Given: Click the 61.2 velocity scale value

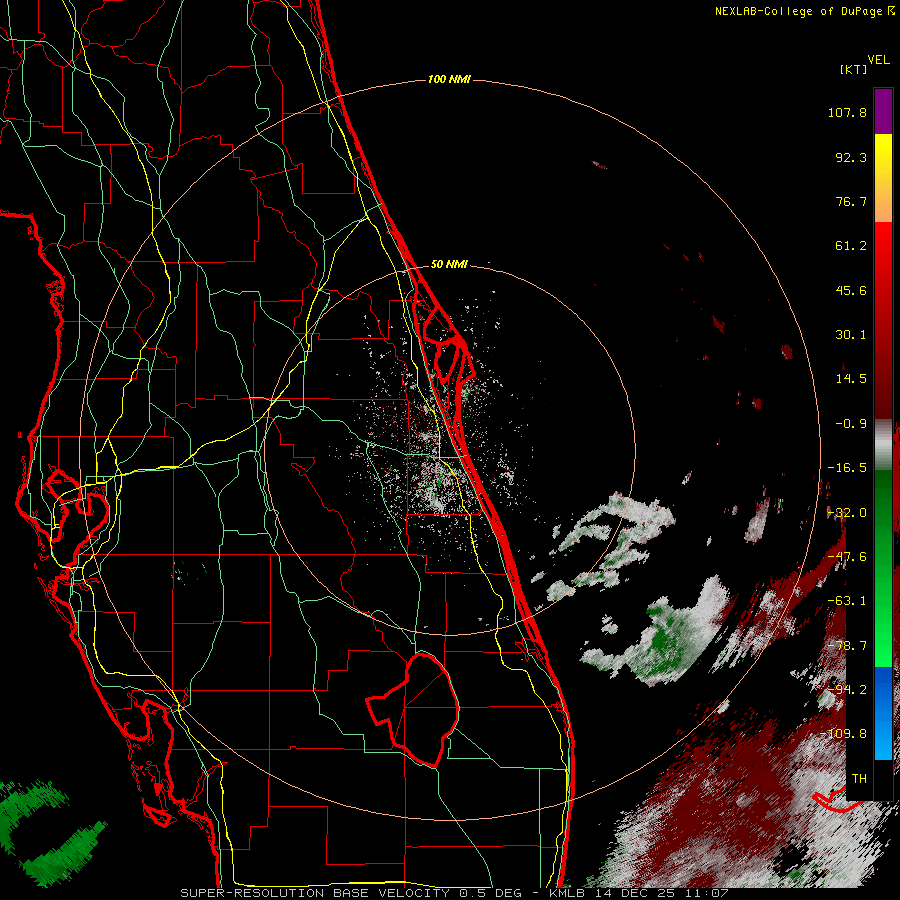Looking at the screenshot, I should coord(851,246).
